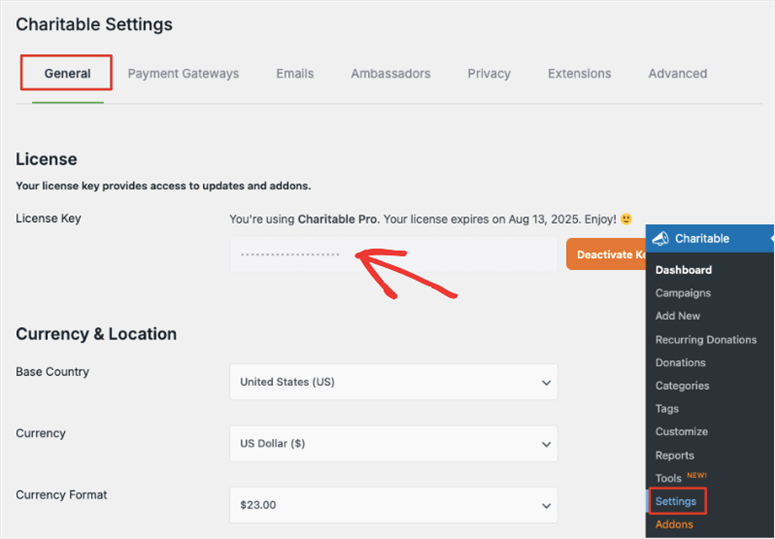Viewport: 775px width, 539px height.
Task: Expand the Currency Format dropdown
Action: coord(393,505)
